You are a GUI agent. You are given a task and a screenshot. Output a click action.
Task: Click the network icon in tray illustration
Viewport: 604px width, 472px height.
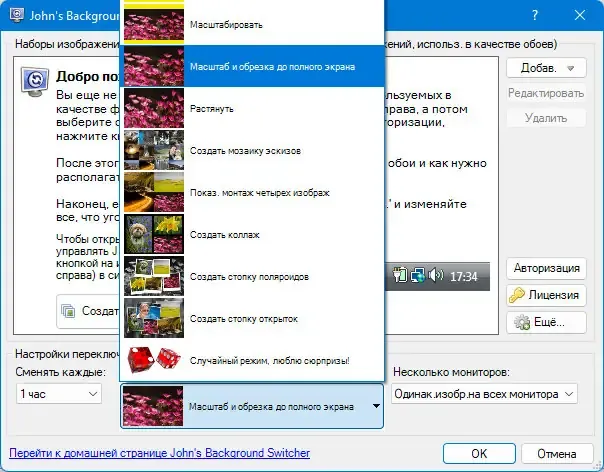point(418,276)
